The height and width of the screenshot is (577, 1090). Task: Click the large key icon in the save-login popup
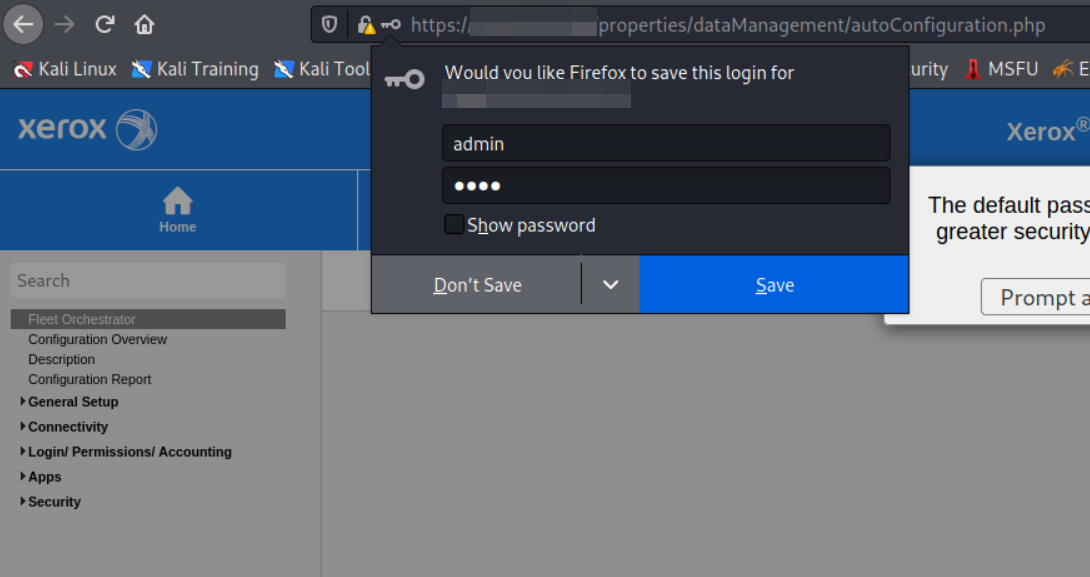point(405,80)
